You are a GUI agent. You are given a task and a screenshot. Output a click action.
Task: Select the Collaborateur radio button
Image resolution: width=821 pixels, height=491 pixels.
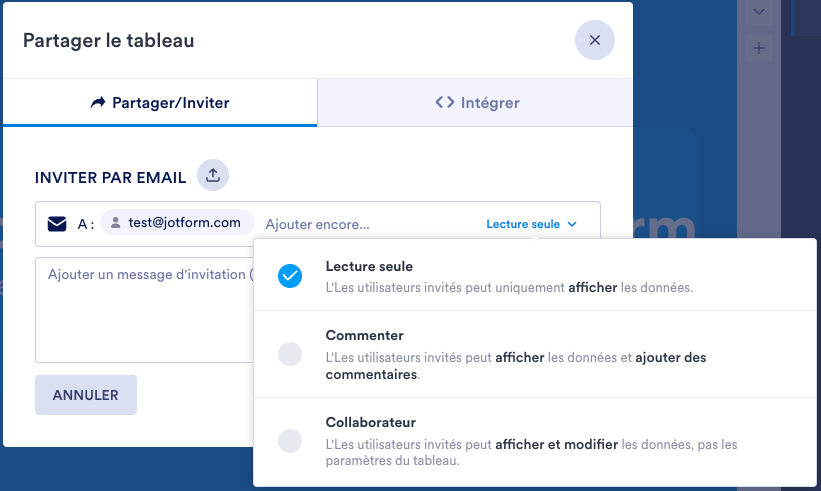click(289, 440)
